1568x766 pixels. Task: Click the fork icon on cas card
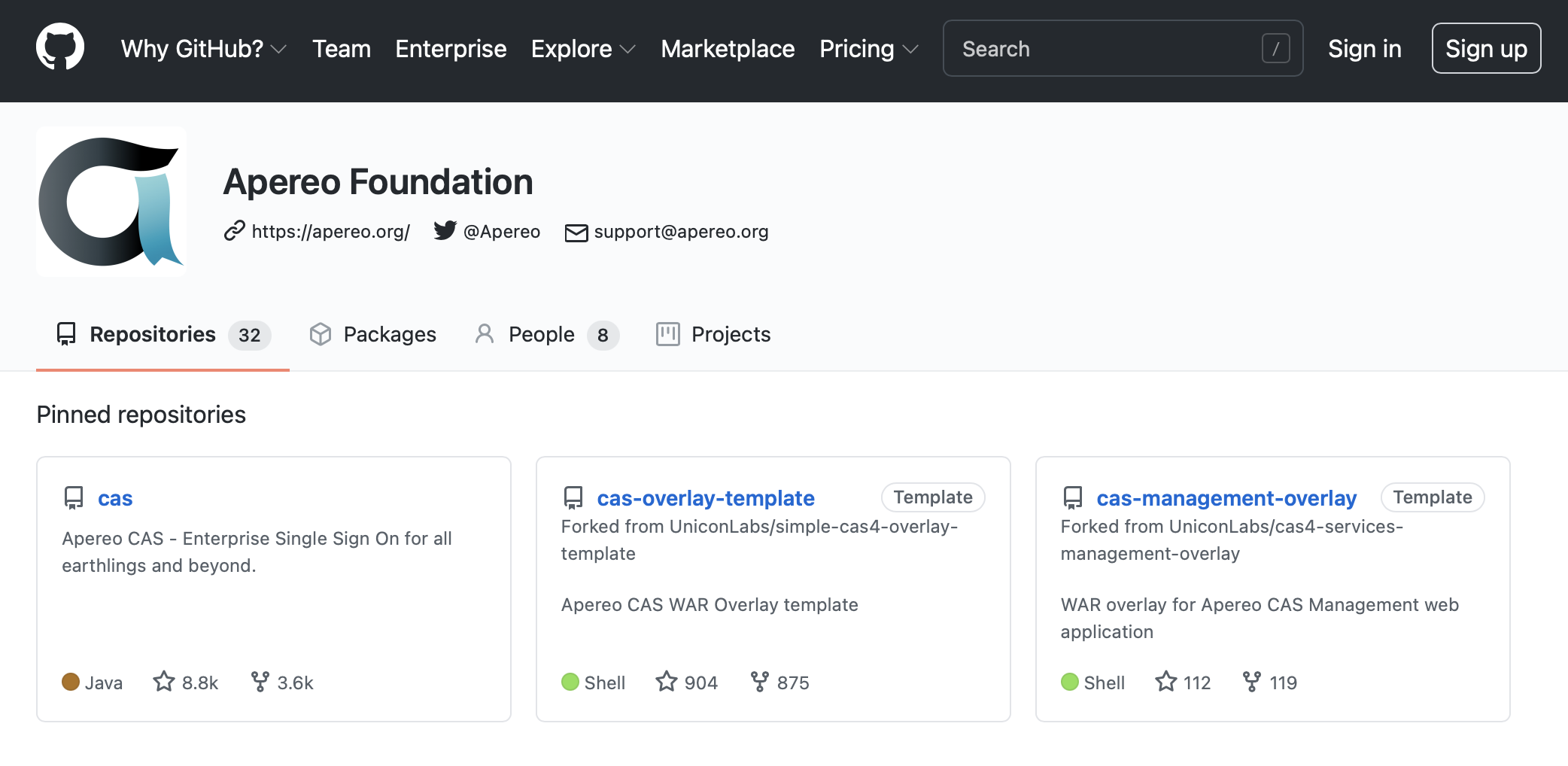pos(260,682)
